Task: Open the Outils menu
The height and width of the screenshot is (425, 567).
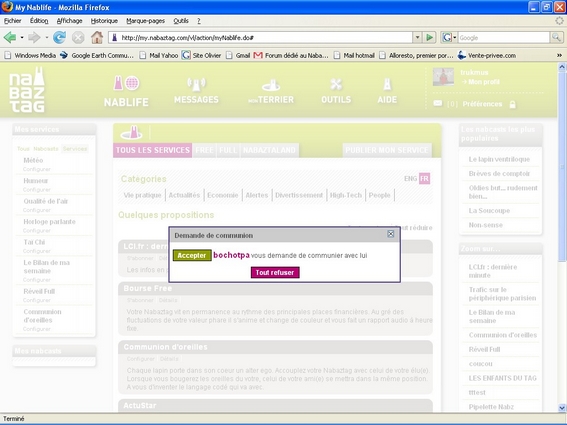Action: pyautogui.click(x=181, y=21)
